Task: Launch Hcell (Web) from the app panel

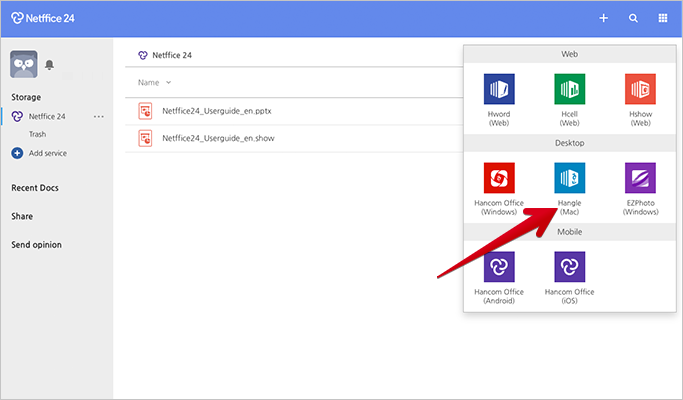Action: (x=569, y=89)
